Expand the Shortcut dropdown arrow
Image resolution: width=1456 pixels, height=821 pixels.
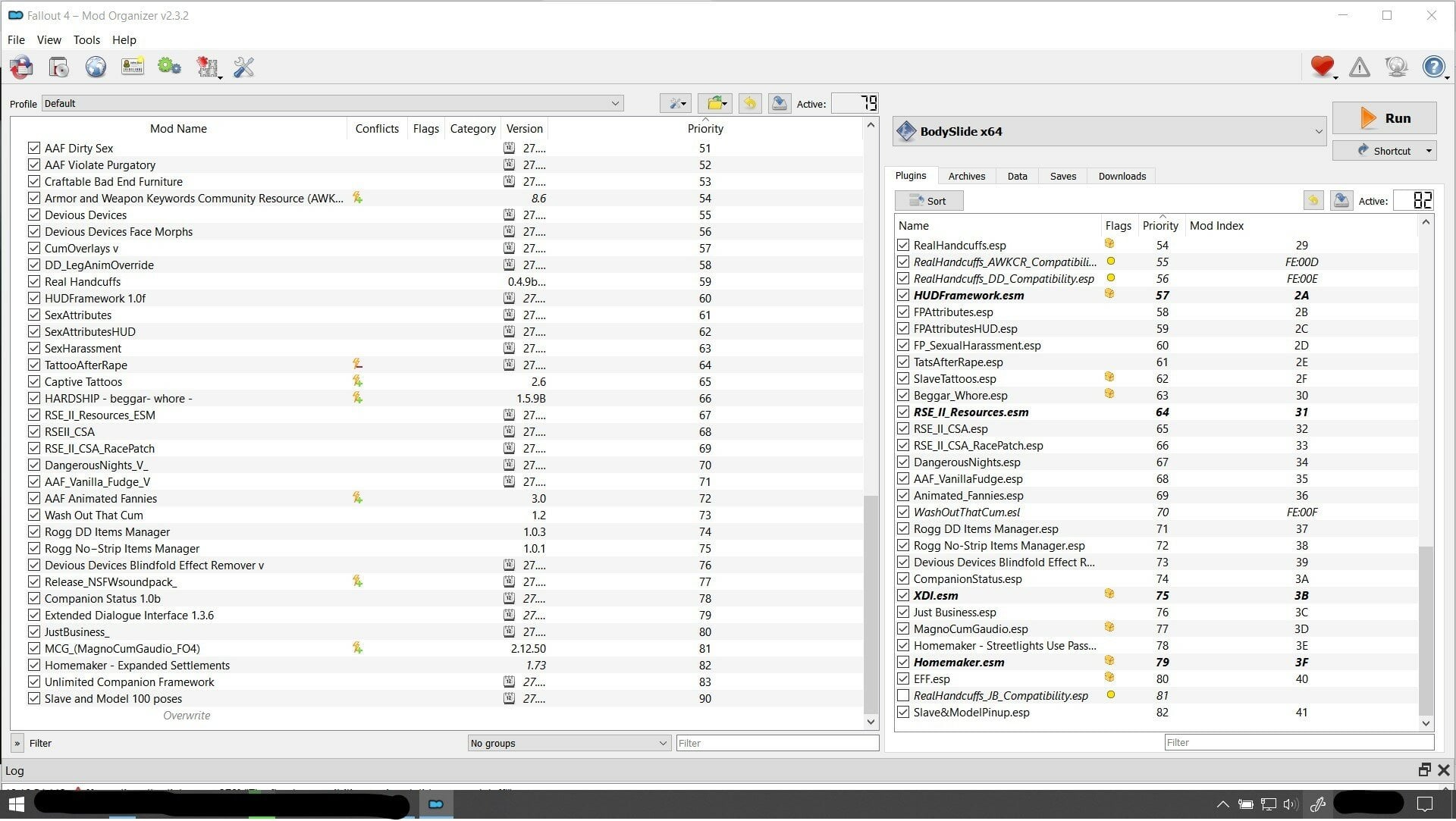[x=1429, y=151]
